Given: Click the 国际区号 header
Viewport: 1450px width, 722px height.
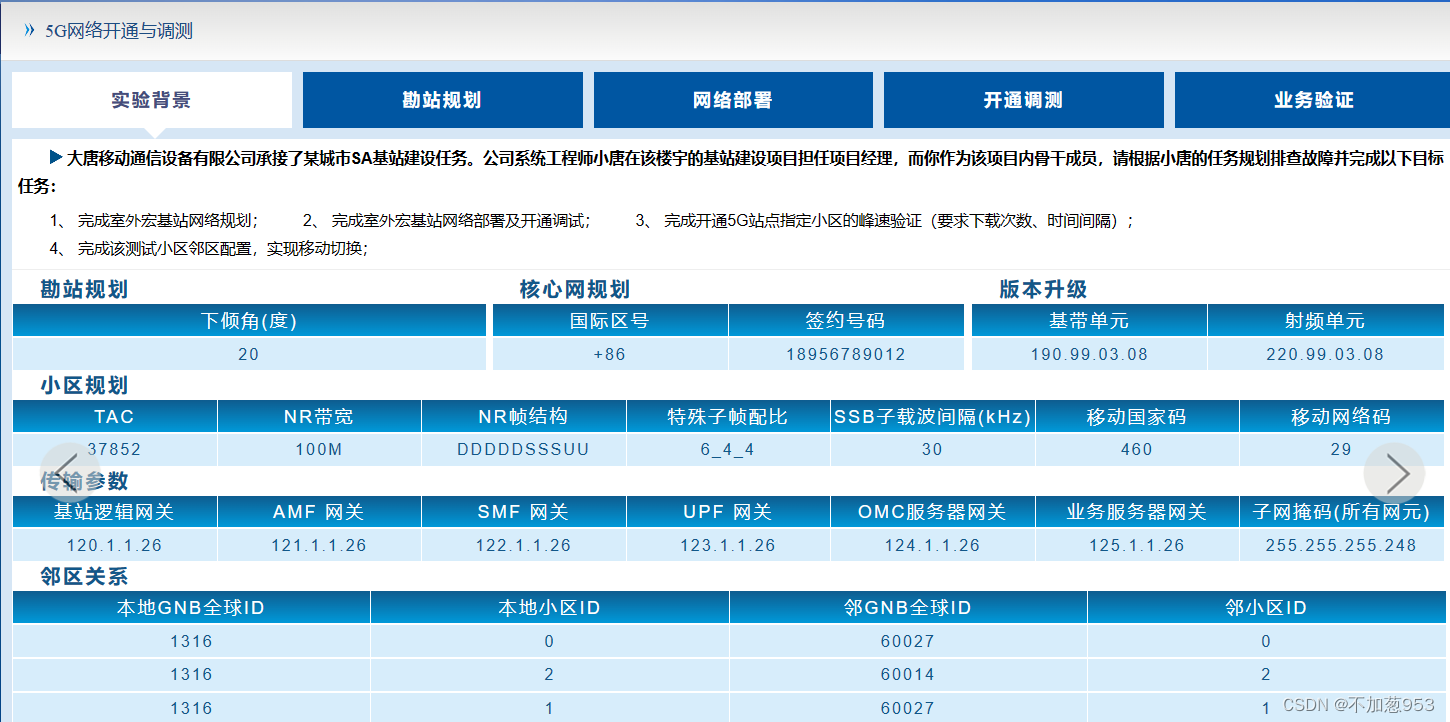Looking at the screenshot, I should 610,321.
